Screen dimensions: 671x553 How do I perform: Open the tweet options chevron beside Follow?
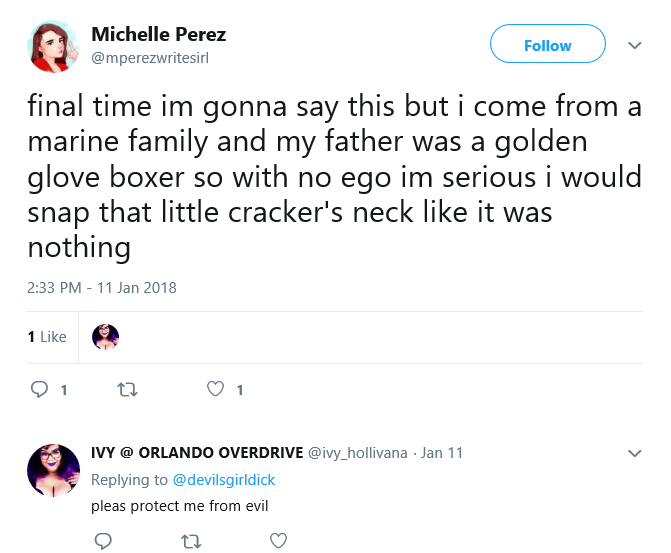635,45
